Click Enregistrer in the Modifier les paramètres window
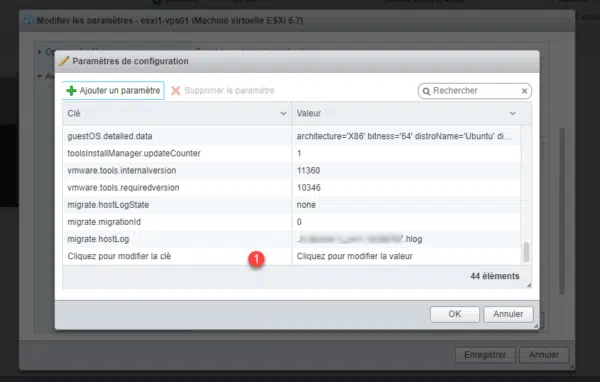The width and height of the screenshot is (600, 382). point(485,355)
